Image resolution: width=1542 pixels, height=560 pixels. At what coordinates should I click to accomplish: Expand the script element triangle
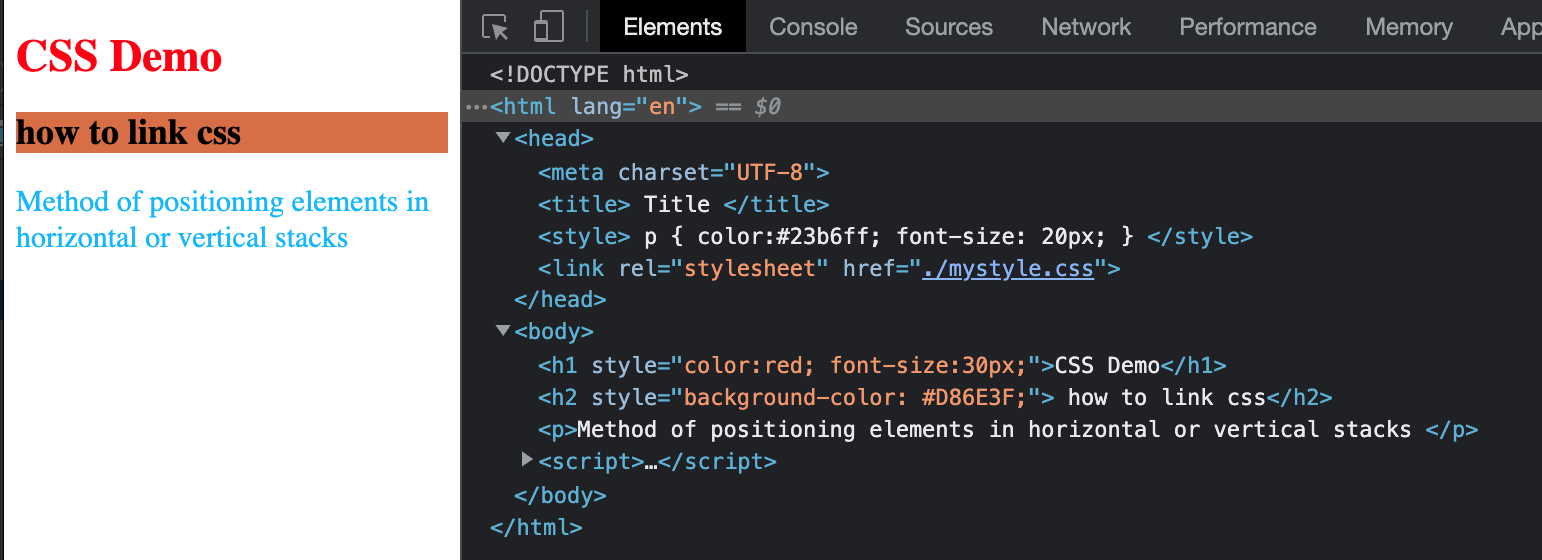tap(528, 460)
